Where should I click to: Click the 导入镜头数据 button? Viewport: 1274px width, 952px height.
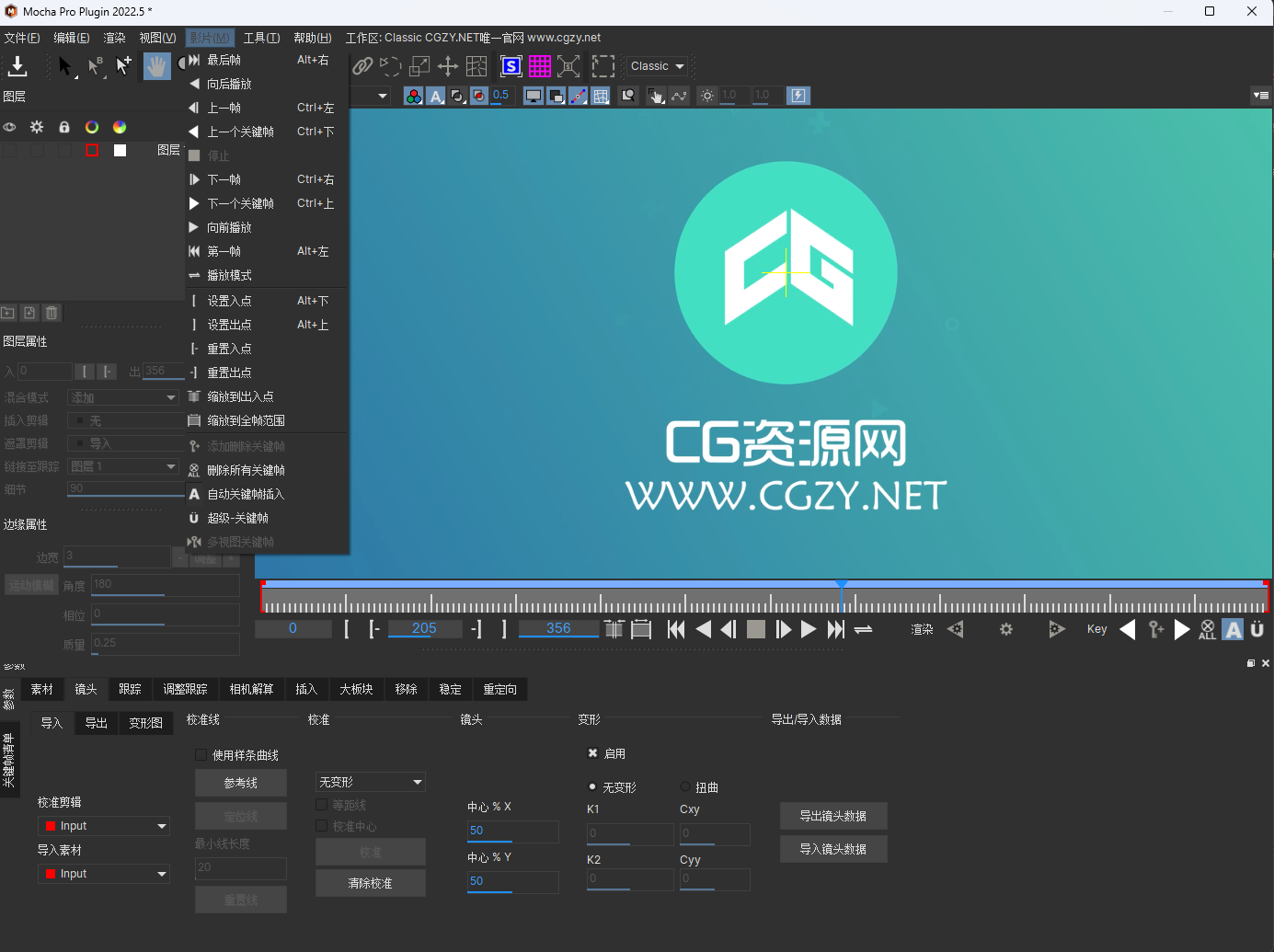pos(833,849)
